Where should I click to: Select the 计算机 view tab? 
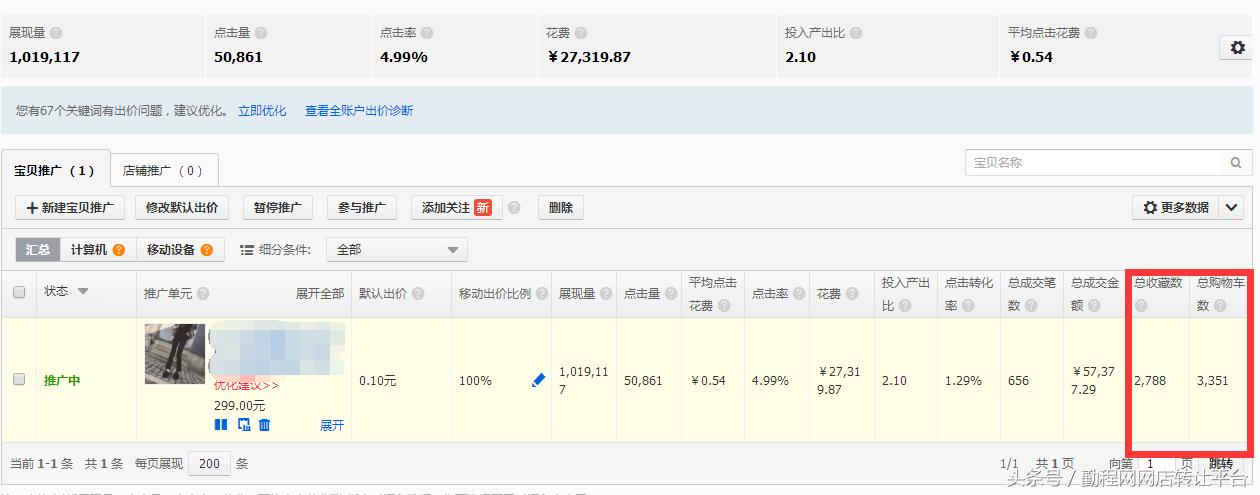pos(97,250)
